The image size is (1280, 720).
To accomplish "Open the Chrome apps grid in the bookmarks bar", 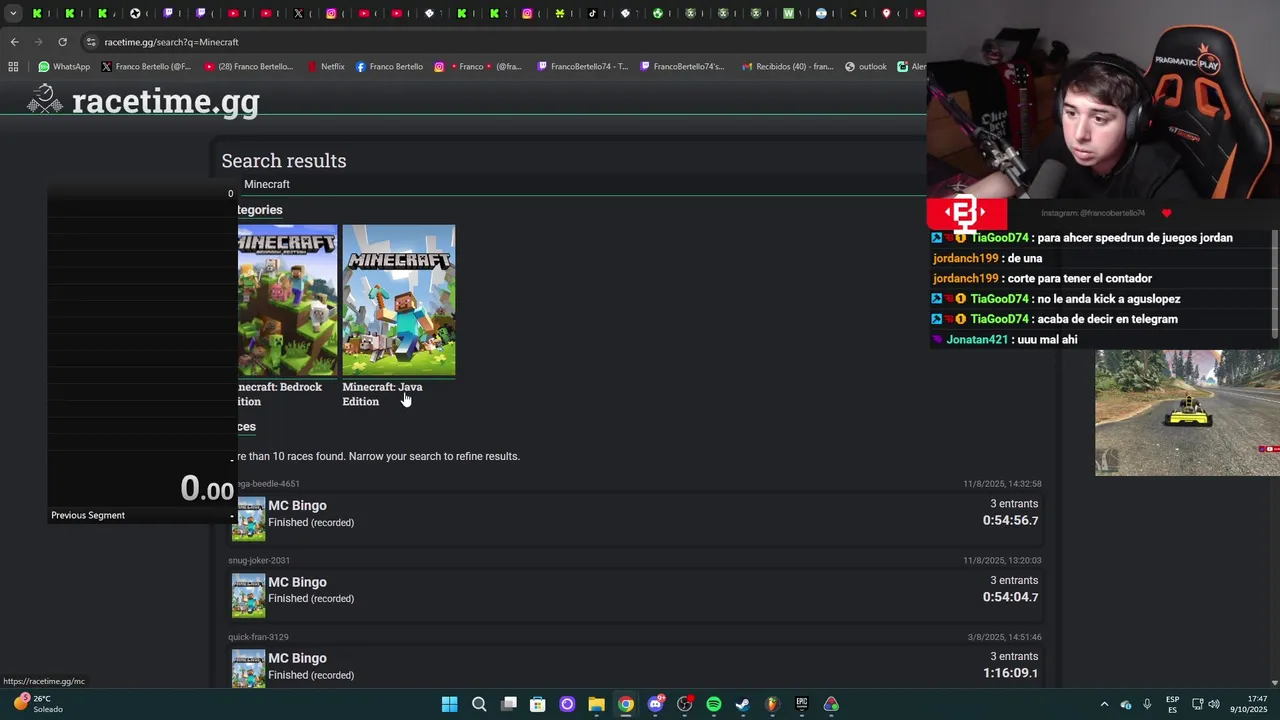I will (x=13, y=67).
